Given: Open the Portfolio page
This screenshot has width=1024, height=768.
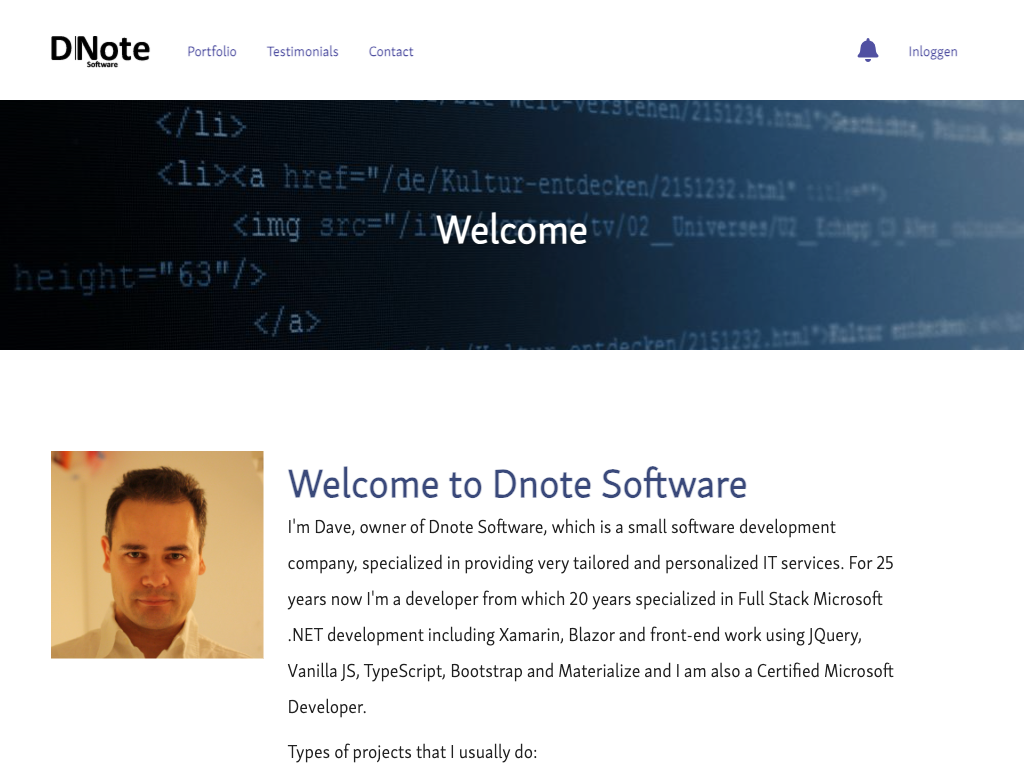Looking at the screenshot, I should tap(212, 51).
